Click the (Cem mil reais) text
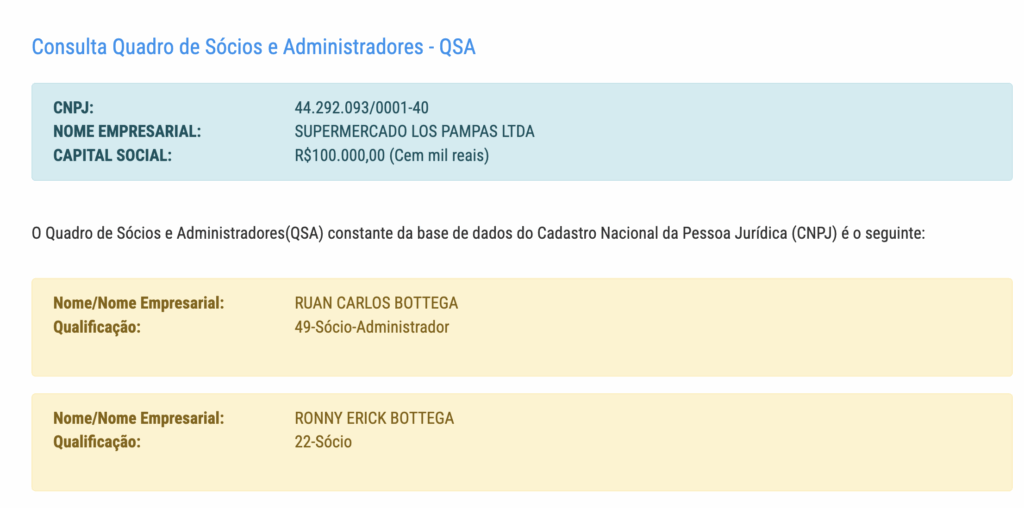 (x=439, y=156)
